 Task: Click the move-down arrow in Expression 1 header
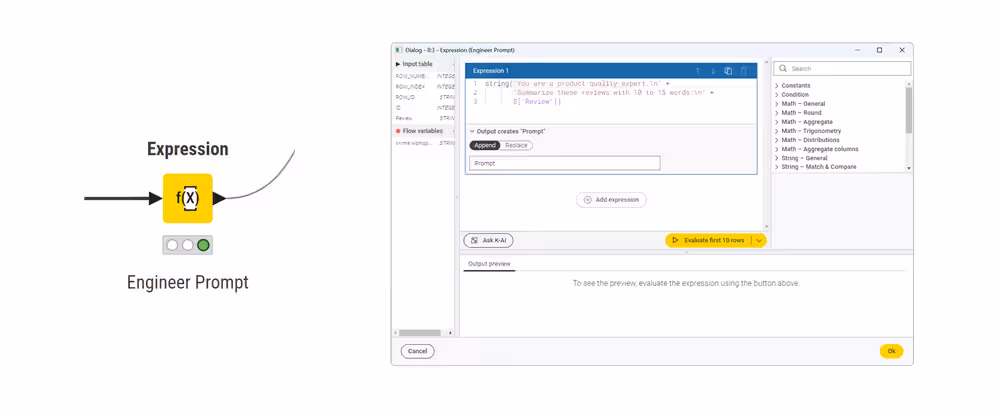(x=713, y=71)
